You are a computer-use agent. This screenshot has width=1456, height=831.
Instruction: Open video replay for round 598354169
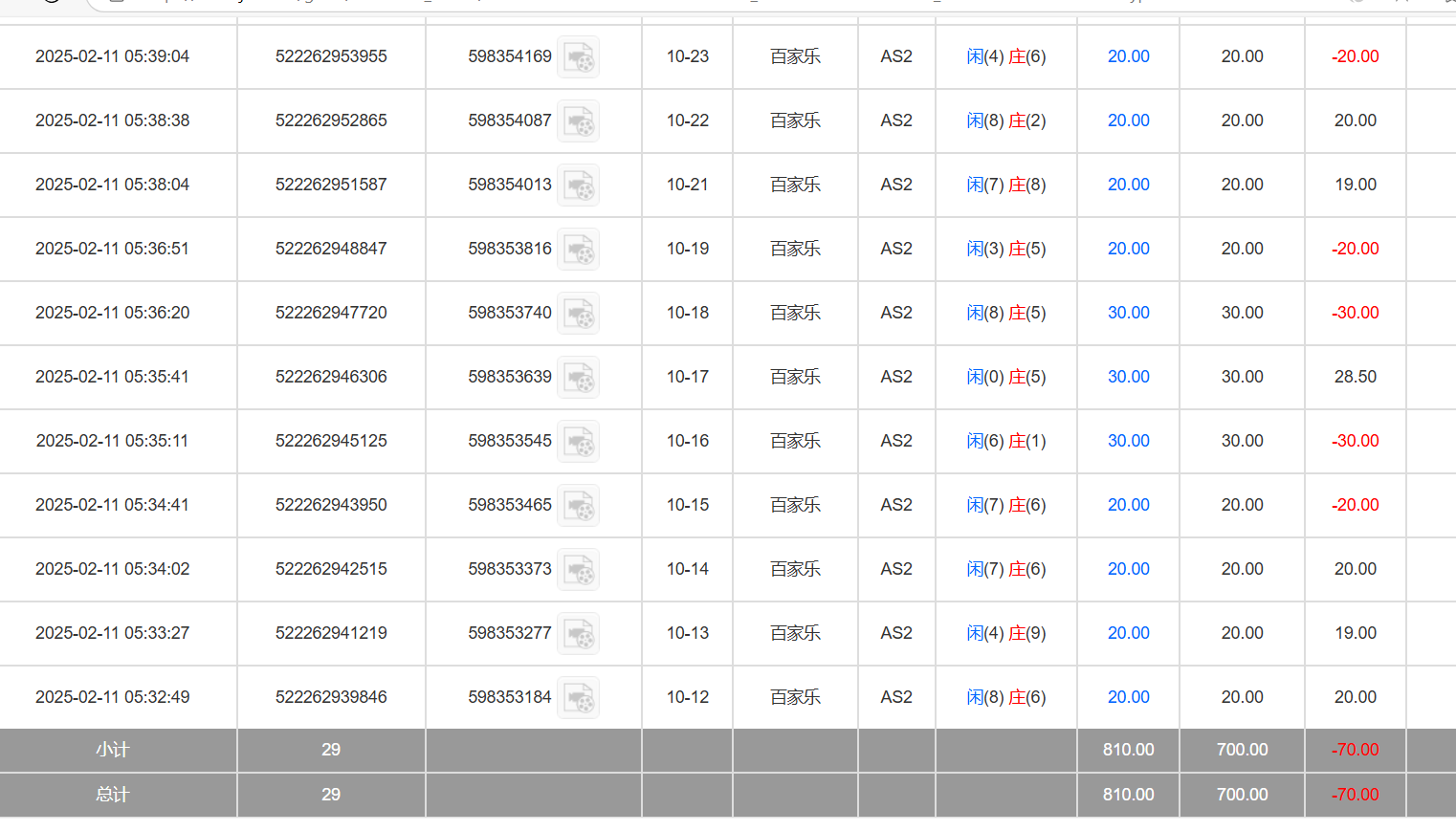pyautogui.click(x=578, y=57)
